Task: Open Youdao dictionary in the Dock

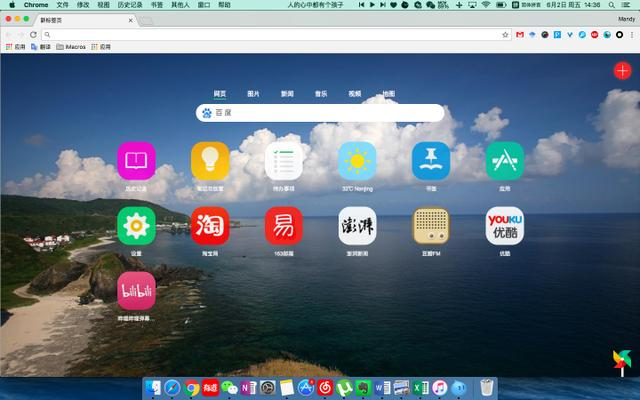Action: click(x=210, y=388)
